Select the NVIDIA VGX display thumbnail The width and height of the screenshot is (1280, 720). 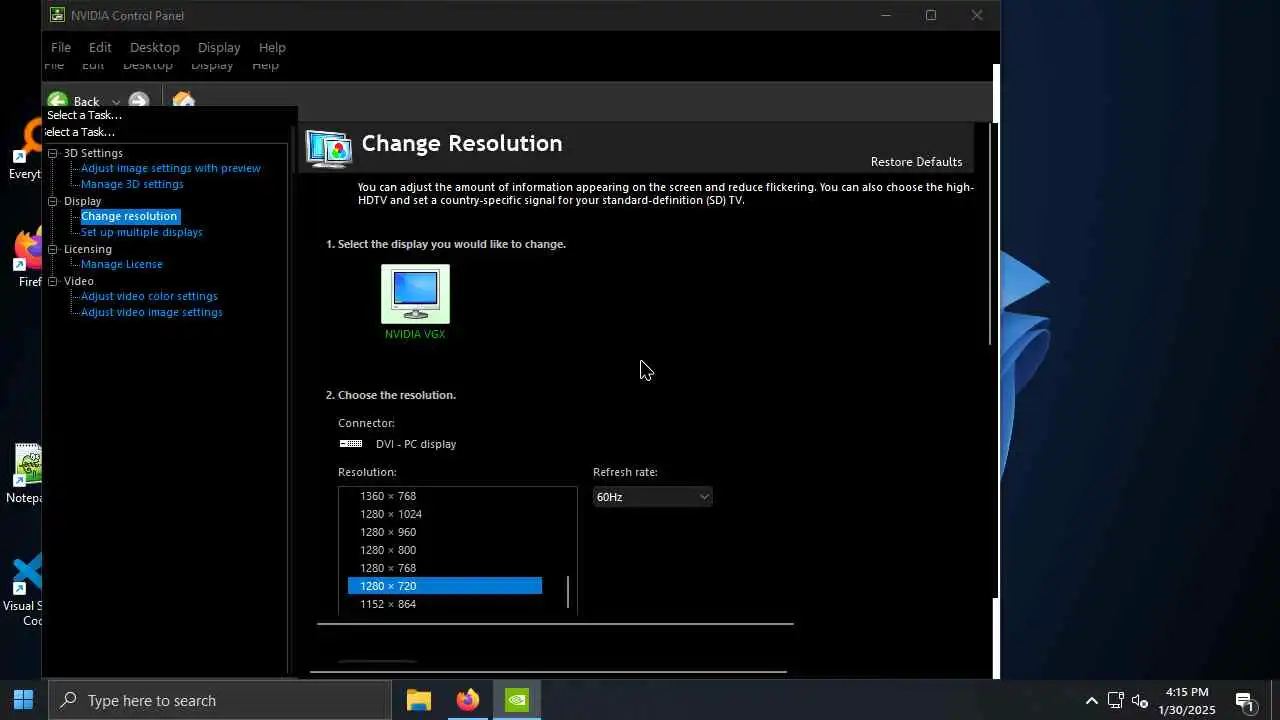(x=415, y=294)
